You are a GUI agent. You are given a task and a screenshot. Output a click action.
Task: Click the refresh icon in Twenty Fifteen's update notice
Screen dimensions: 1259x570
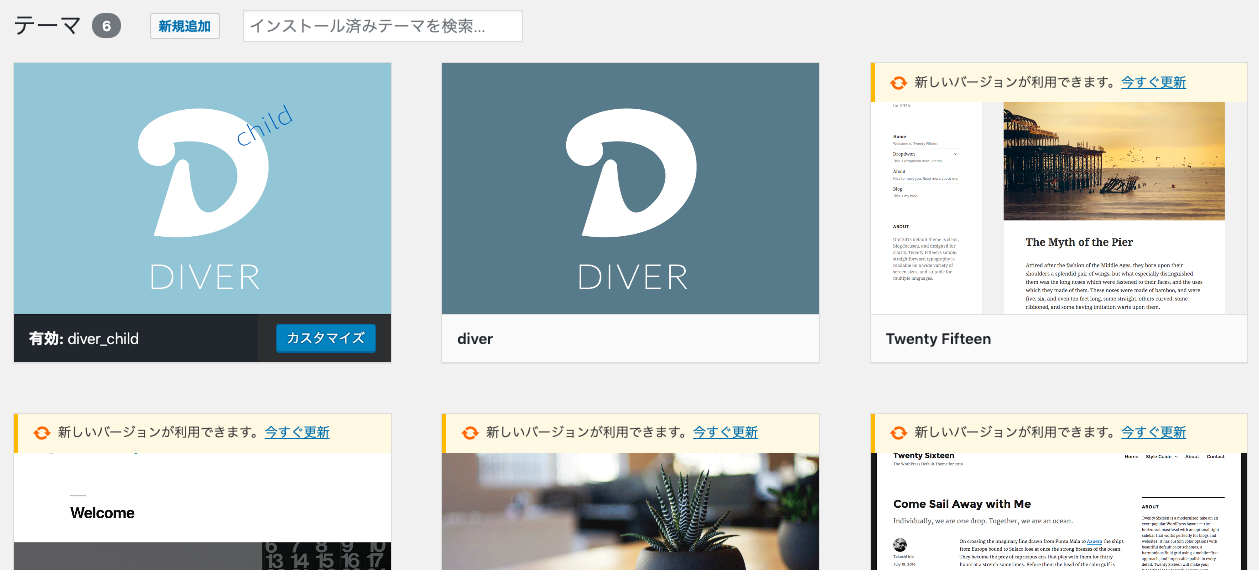898,83
